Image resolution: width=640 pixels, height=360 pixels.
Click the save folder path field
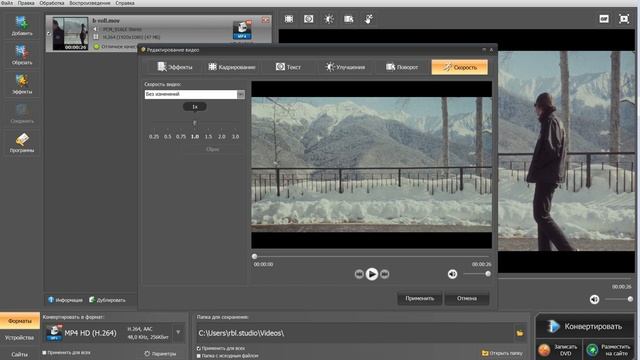354,333
